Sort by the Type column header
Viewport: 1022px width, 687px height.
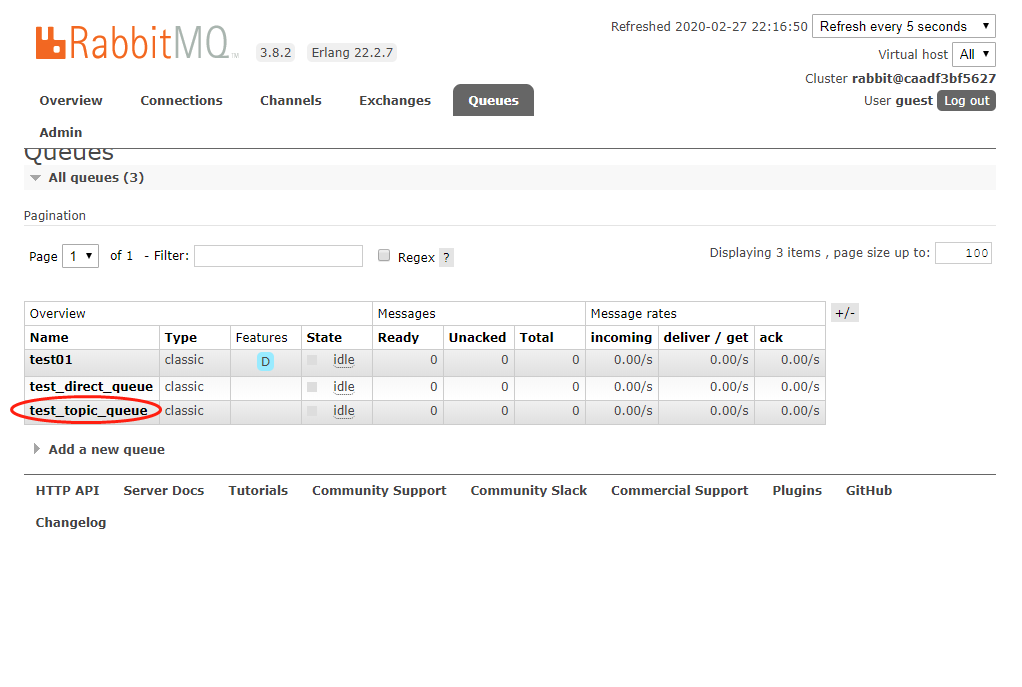[181, 338]
